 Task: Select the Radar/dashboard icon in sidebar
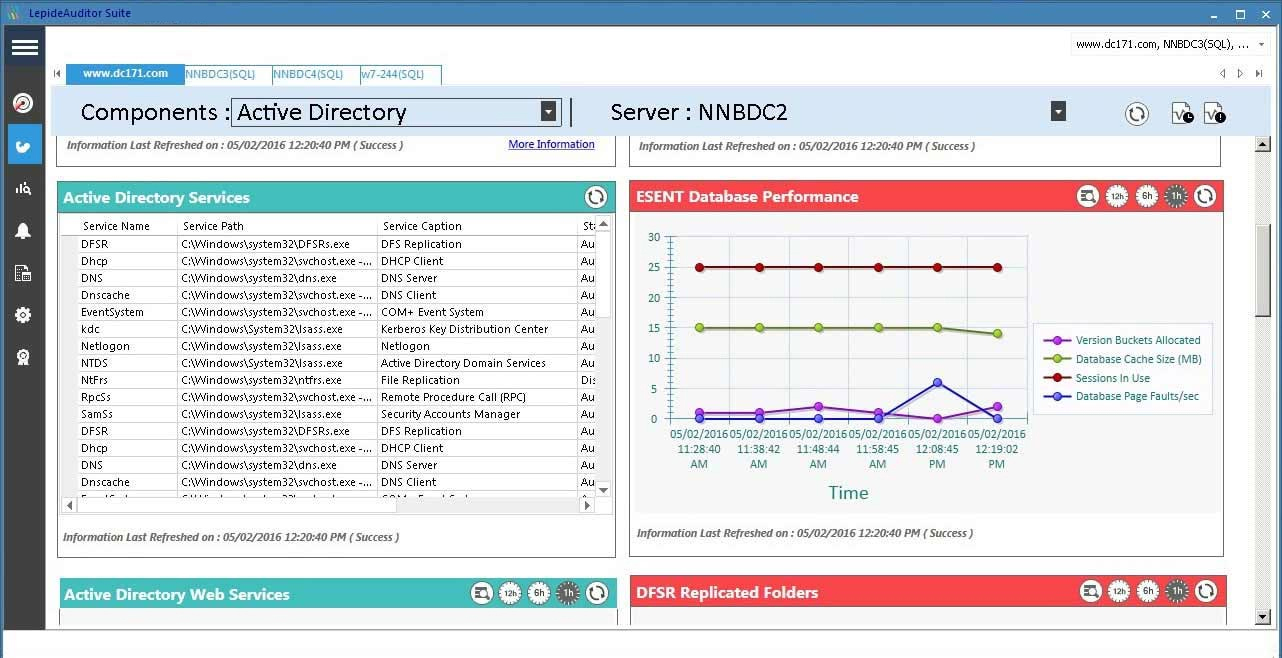[x=22, y=102]
